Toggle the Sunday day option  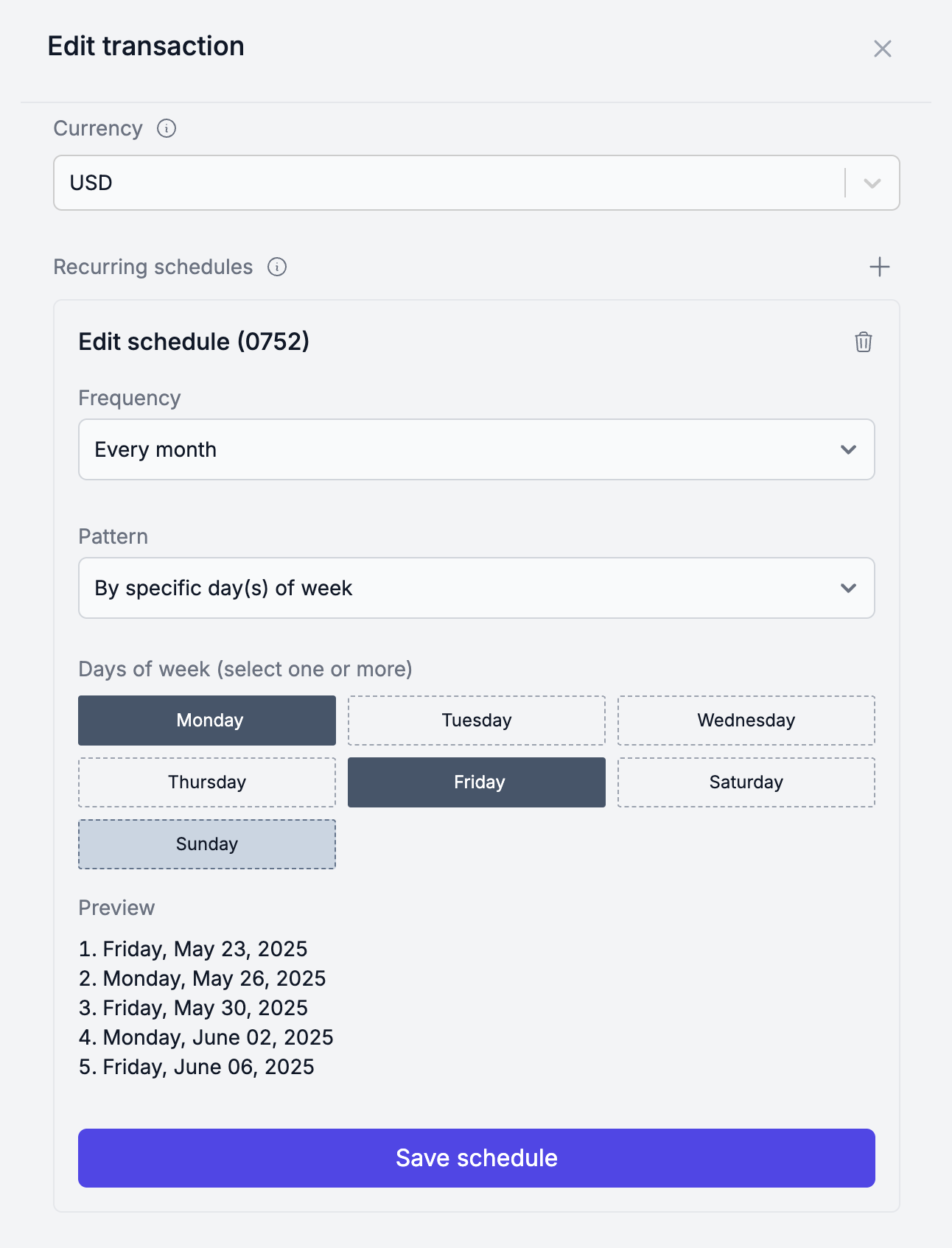[207, 844]
